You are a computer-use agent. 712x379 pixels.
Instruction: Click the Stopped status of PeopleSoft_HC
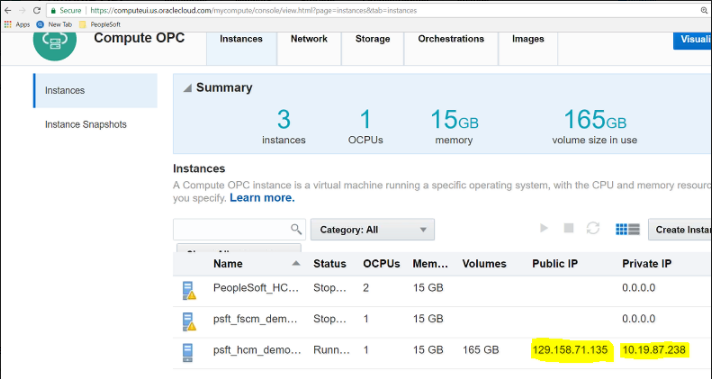(x=330, y=288)
